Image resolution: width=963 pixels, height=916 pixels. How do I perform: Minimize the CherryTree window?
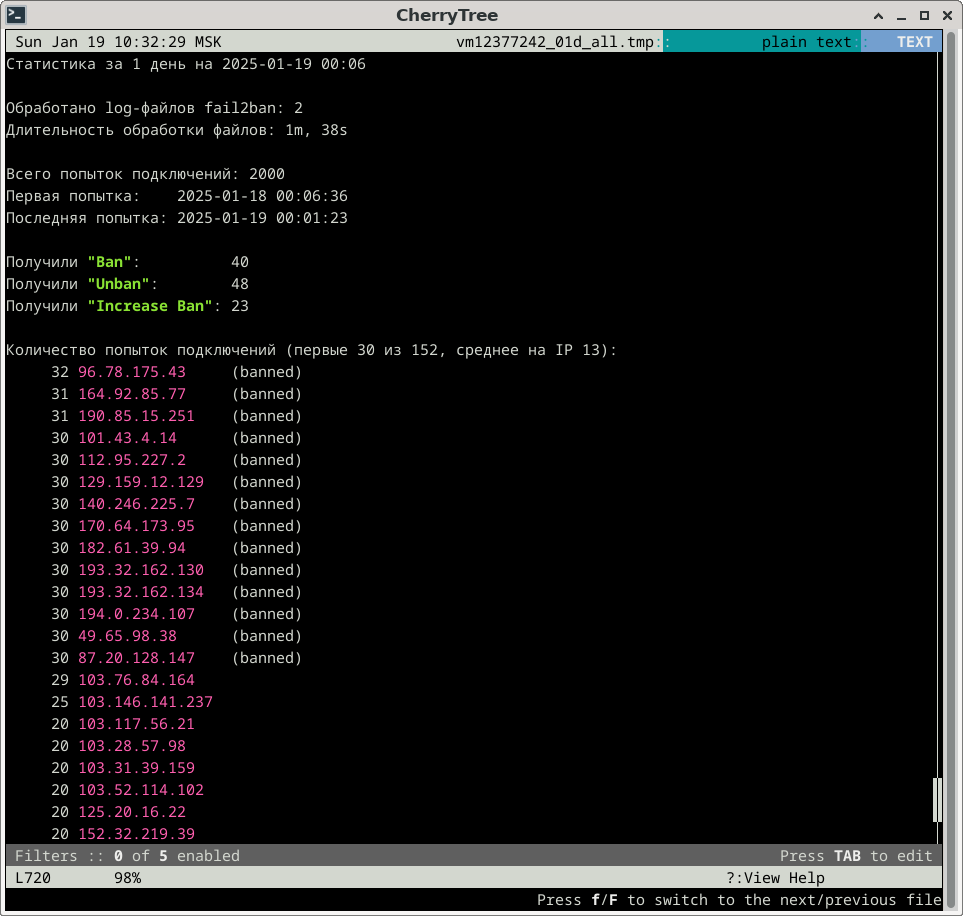tap(901, 15)
